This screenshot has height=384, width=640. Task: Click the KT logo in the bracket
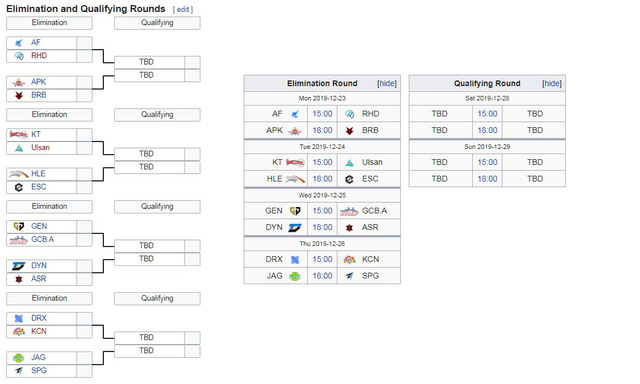pos(19,134)
